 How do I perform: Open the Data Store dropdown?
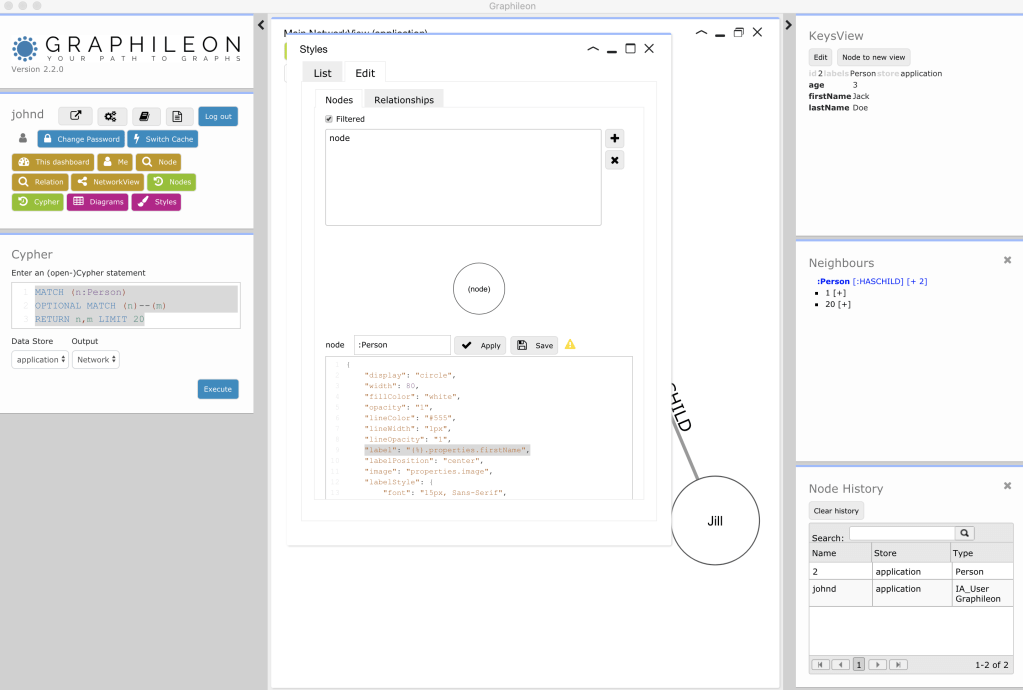[x=39, y=360]
